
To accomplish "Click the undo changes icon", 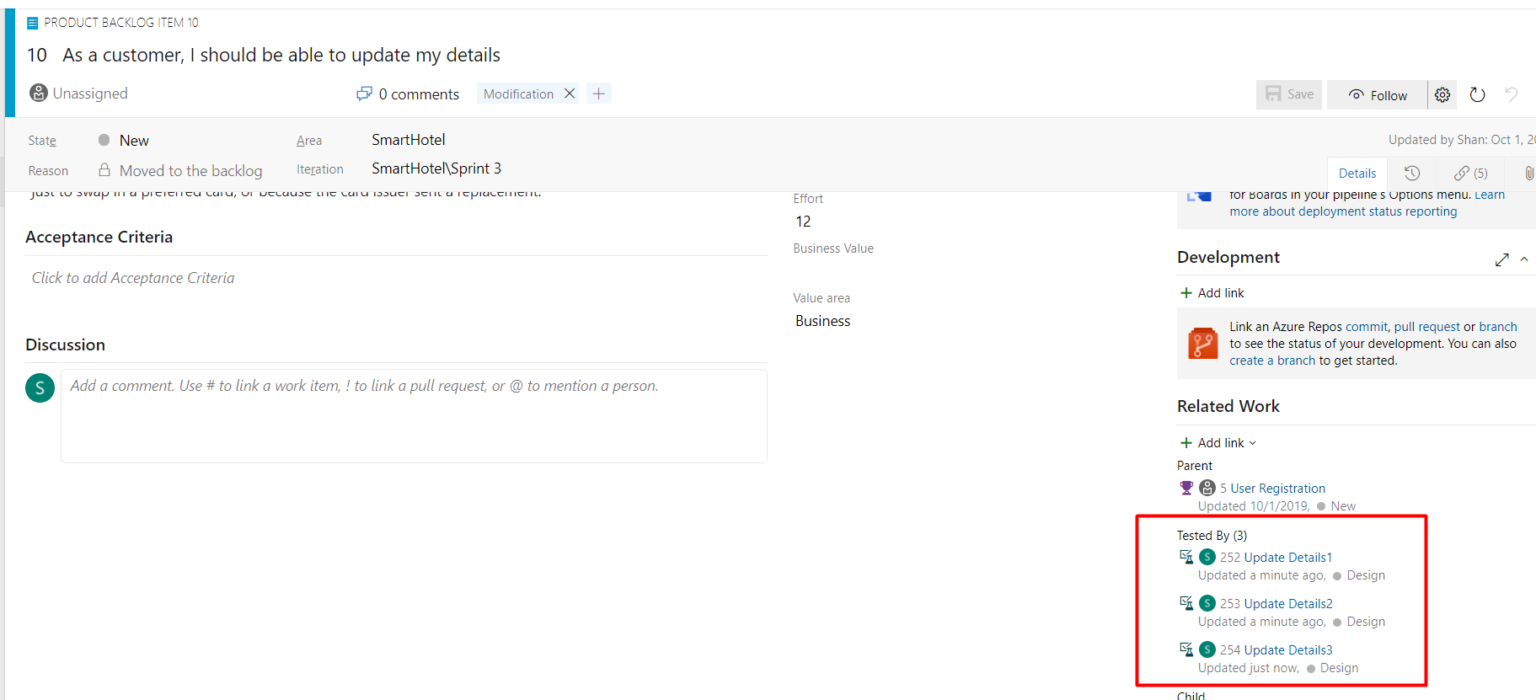I will point(1511,95).
